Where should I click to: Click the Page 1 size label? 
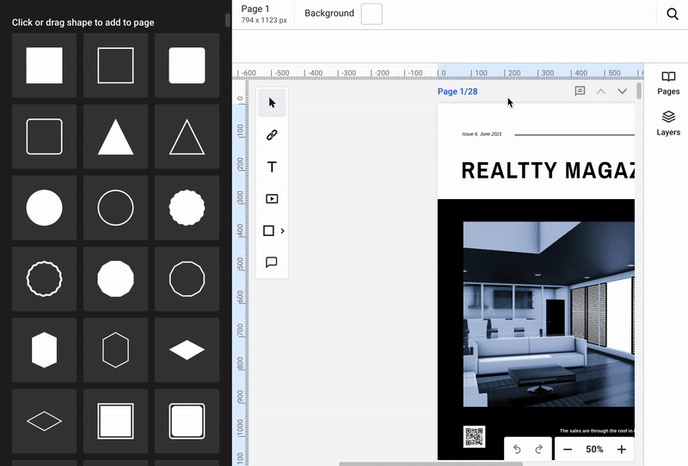(264, 14)
